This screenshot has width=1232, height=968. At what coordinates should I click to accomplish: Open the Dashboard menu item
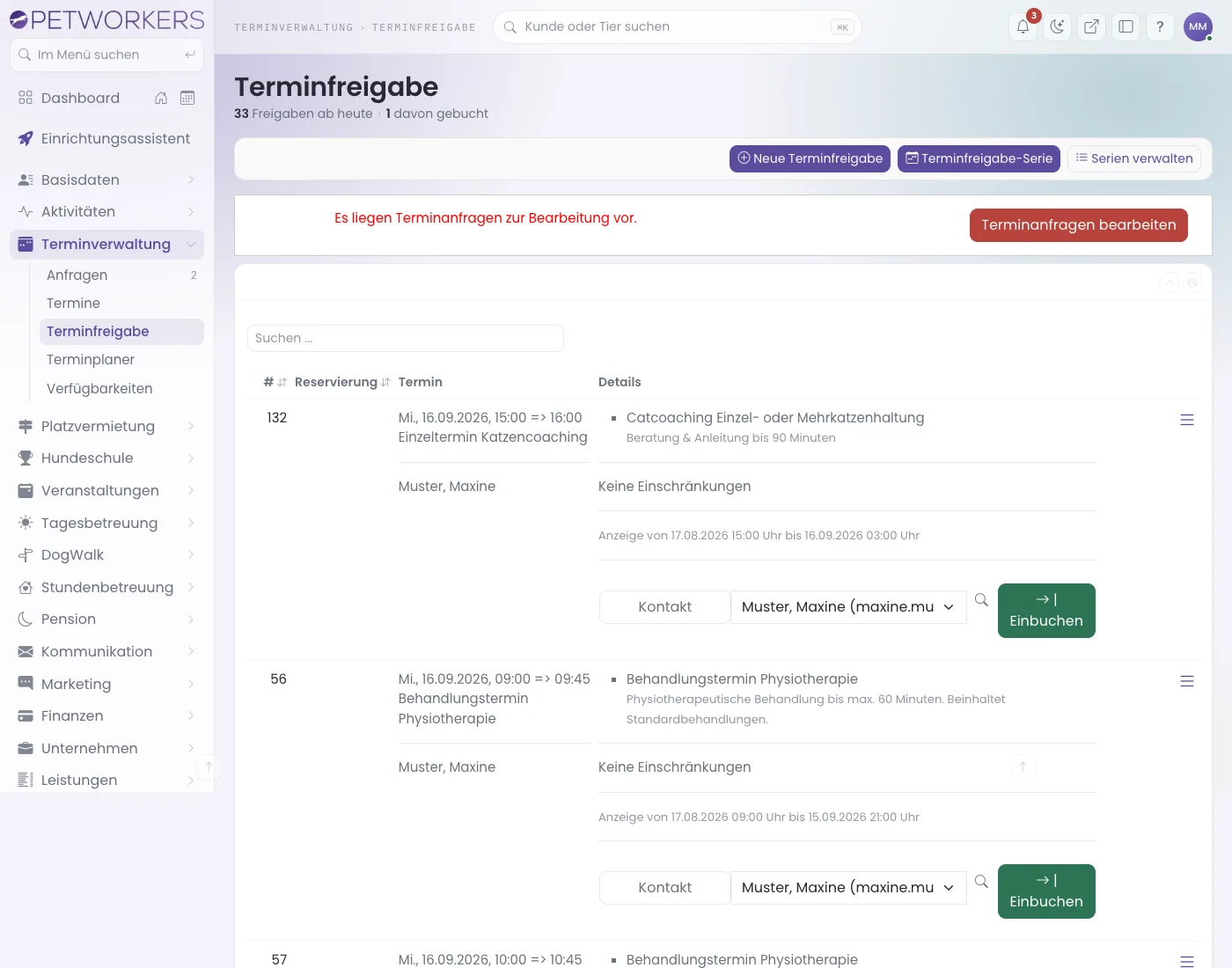(x=80, y=98)
